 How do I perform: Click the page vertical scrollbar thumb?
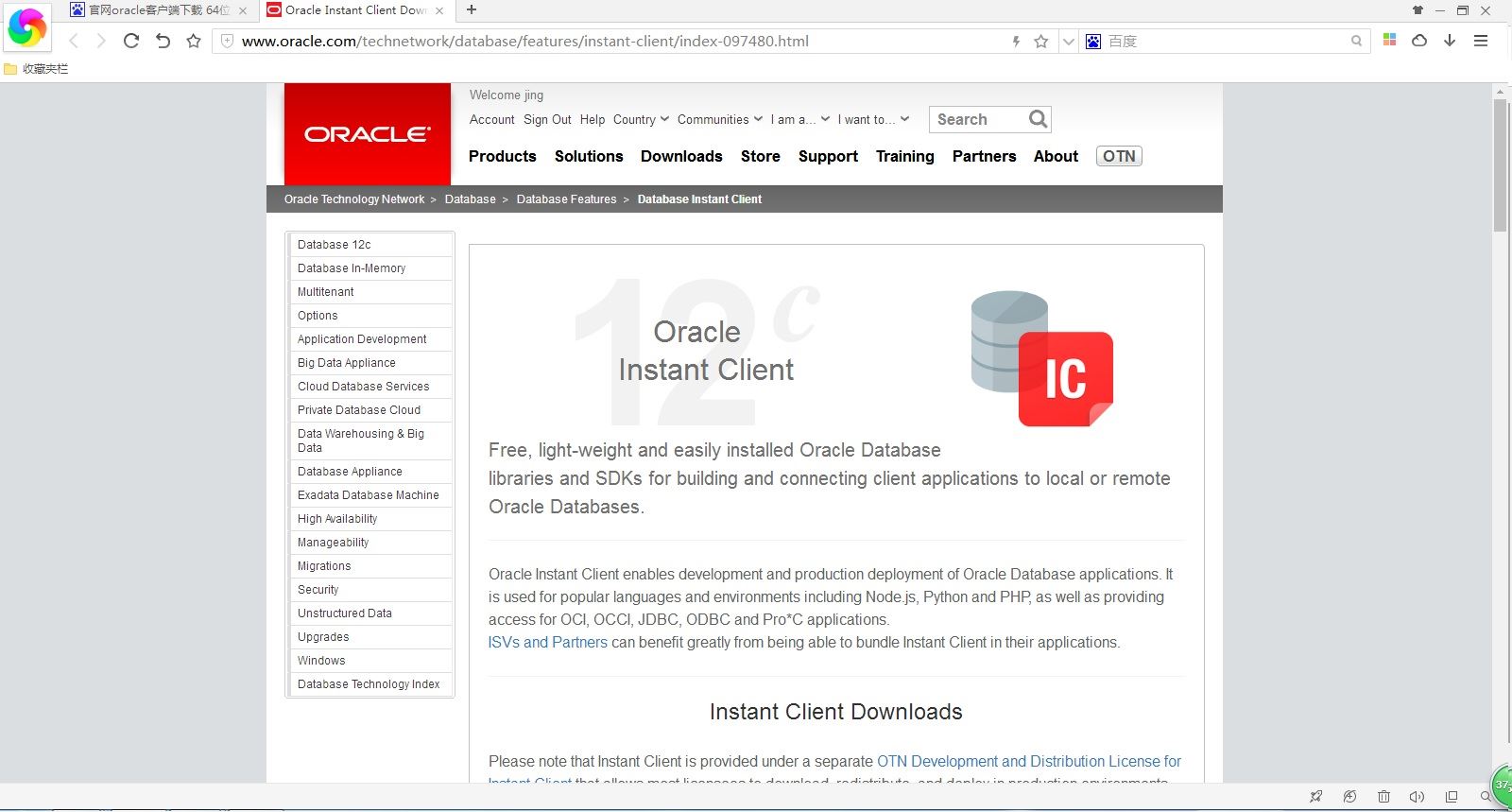(1500, 165)
